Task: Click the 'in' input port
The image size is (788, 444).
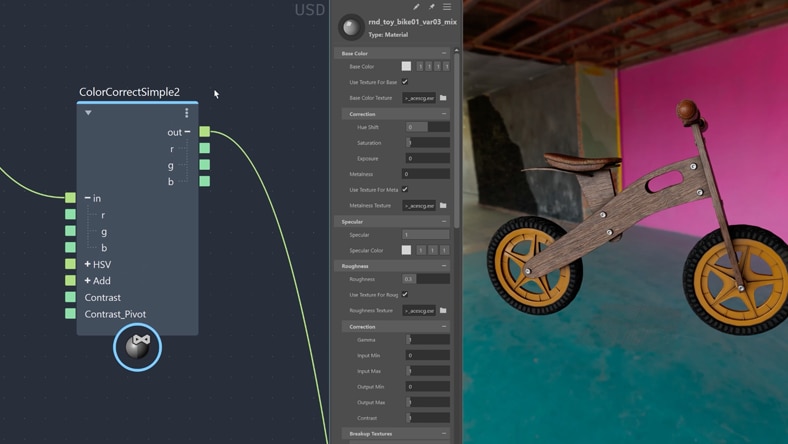Action: [x=70, y=198]
